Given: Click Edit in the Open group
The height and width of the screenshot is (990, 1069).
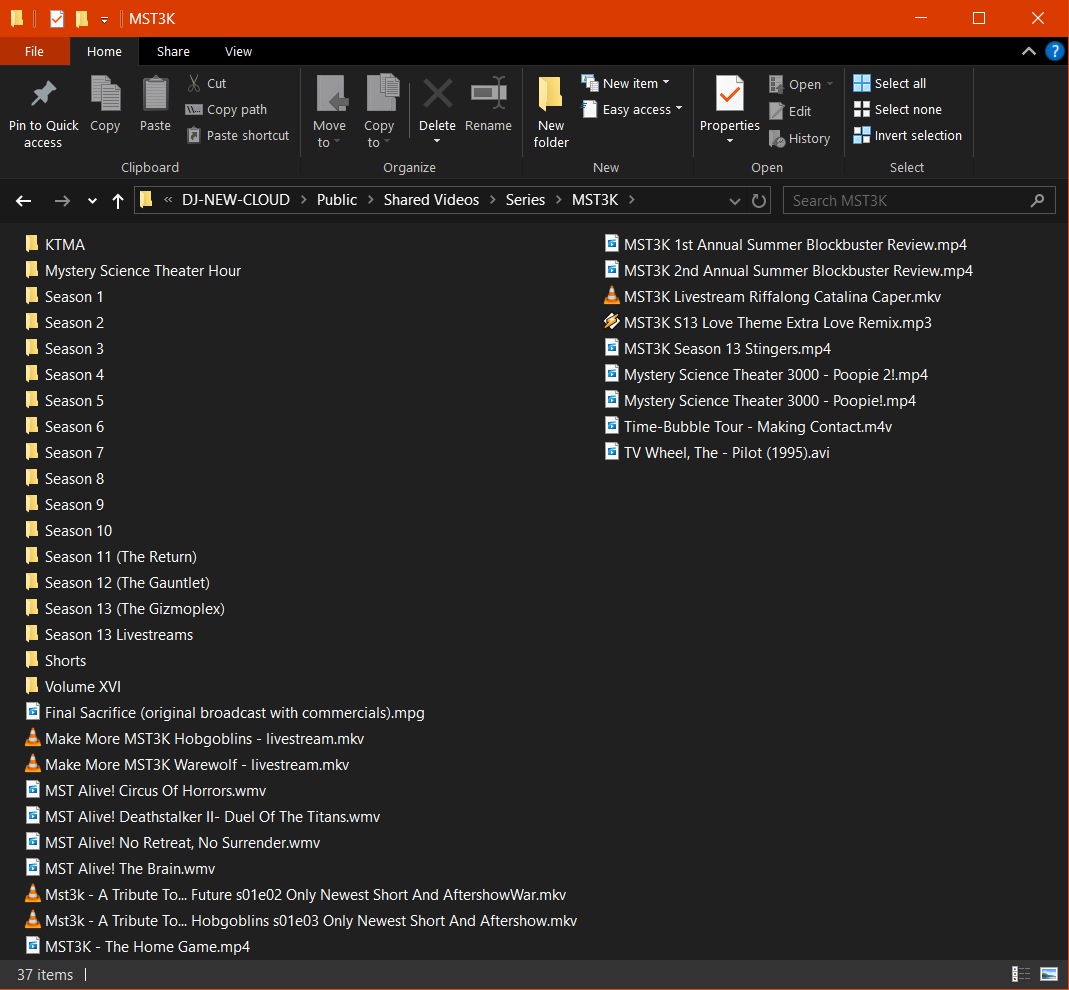Looking at the screenshot, I should 790,111.
